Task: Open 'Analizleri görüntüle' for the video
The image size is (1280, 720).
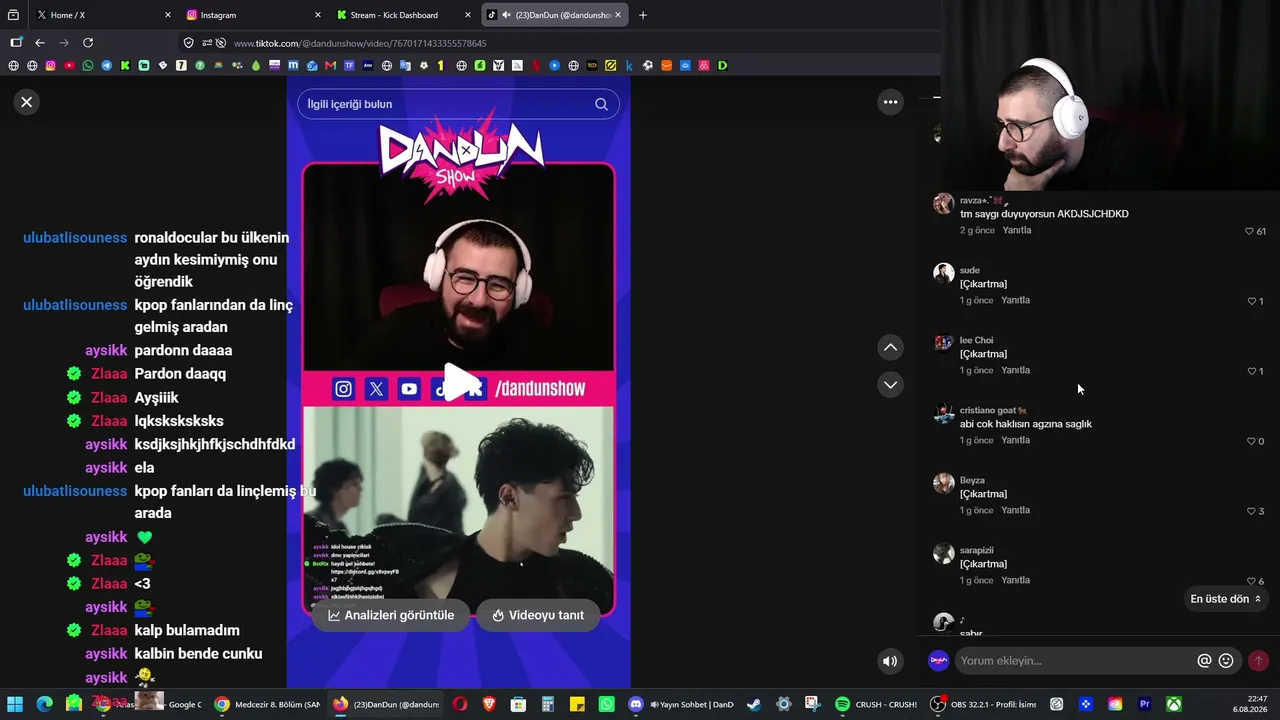Action: click(391, 615)
